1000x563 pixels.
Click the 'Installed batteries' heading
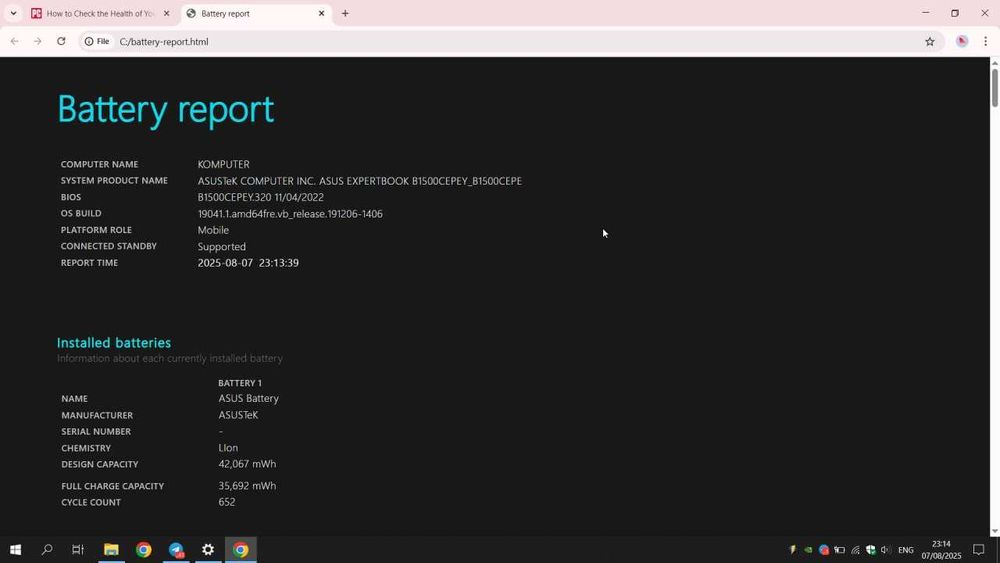pos(114,342)
